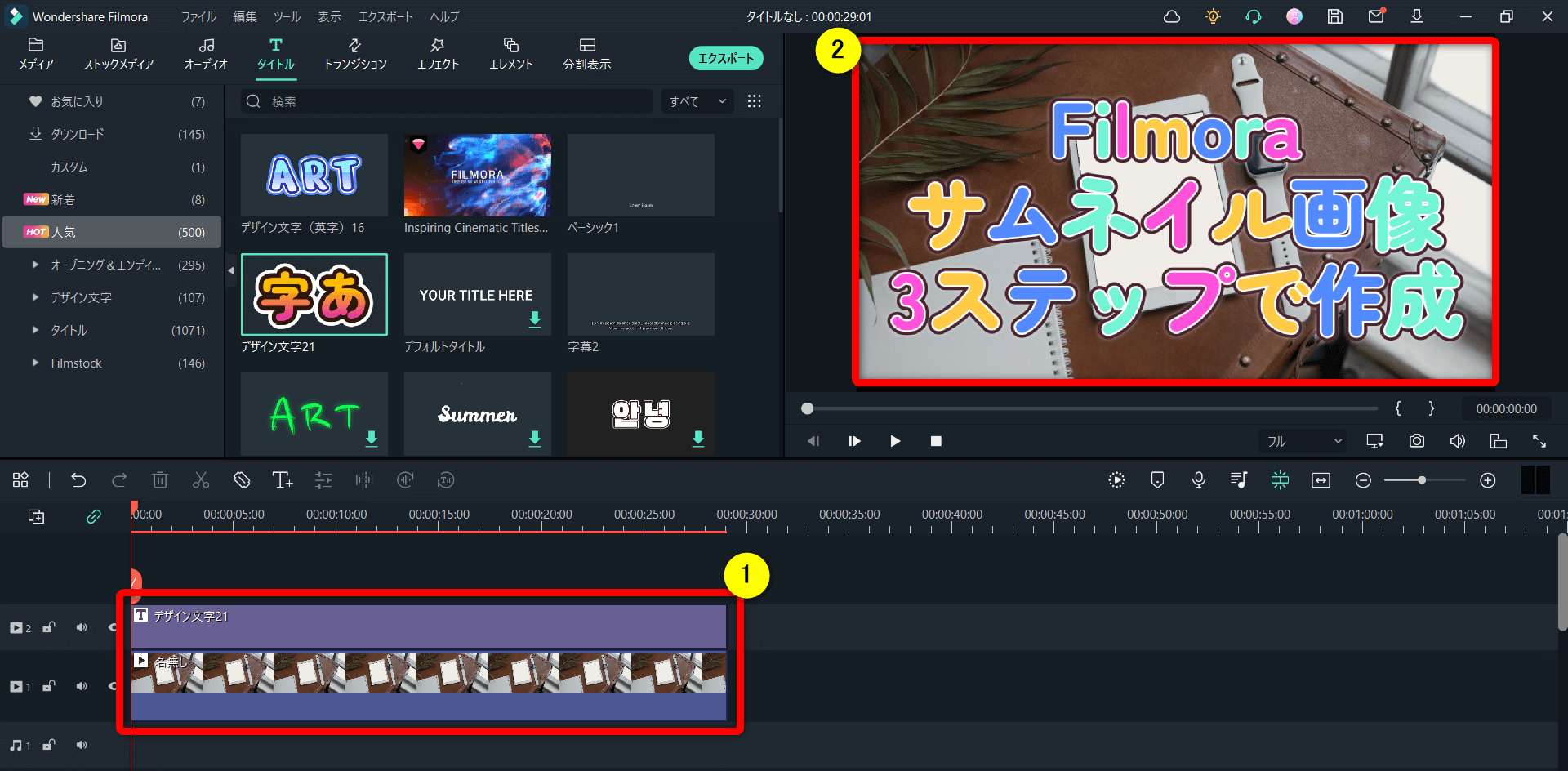Toggle lock on video track 1
The width and height of the screenshot is (1568, 771).
(x=49, y=686)
